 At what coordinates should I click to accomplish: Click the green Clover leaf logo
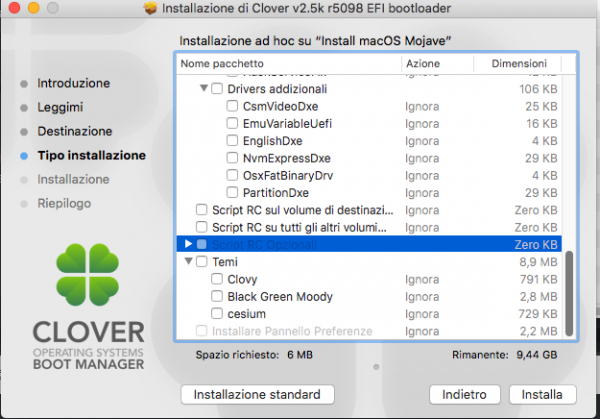[88, 274]
